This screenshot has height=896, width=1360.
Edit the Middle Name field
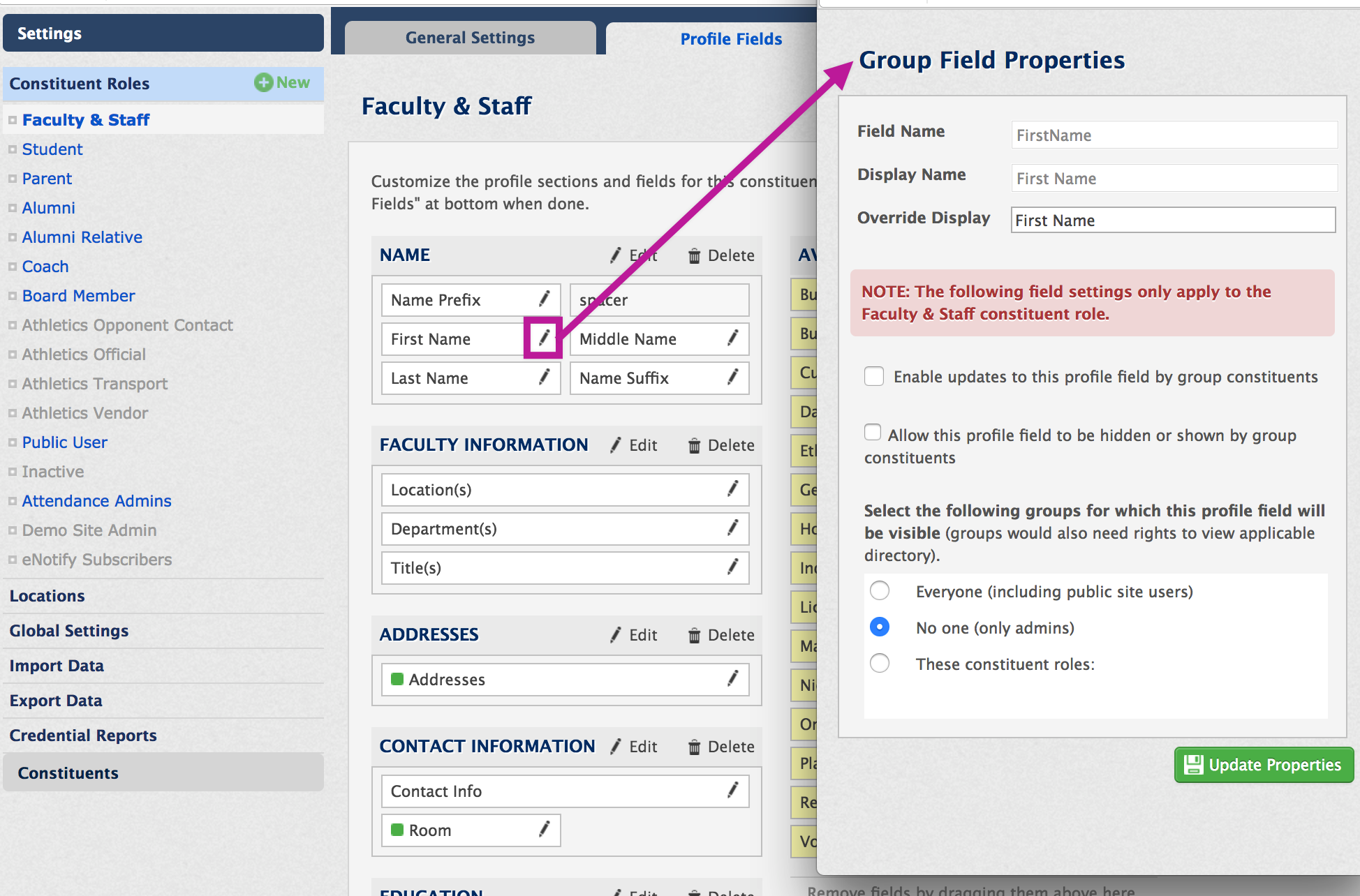[732, 339]
